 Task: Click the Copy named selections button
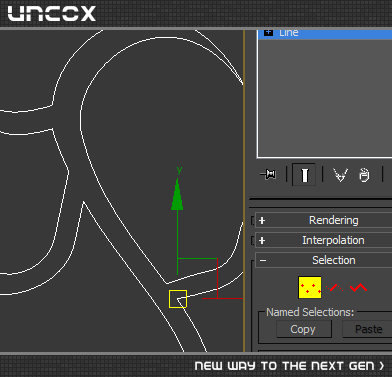(x=304, y=329)
